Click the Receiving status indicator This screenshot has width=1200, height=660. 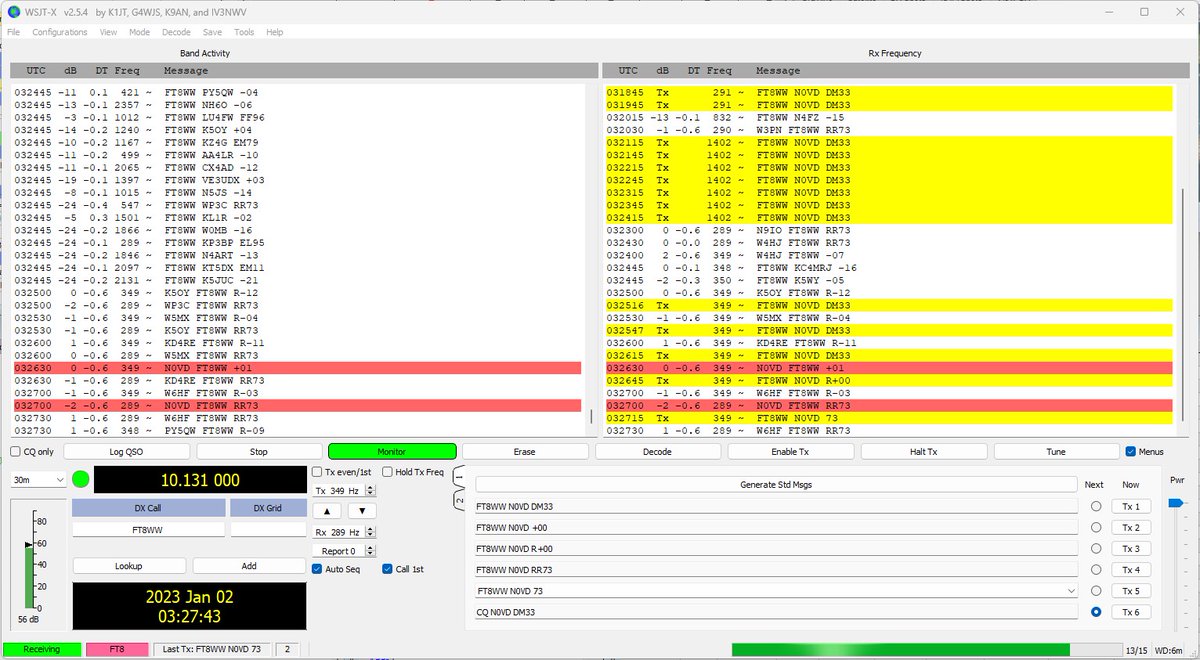[42, 649]
